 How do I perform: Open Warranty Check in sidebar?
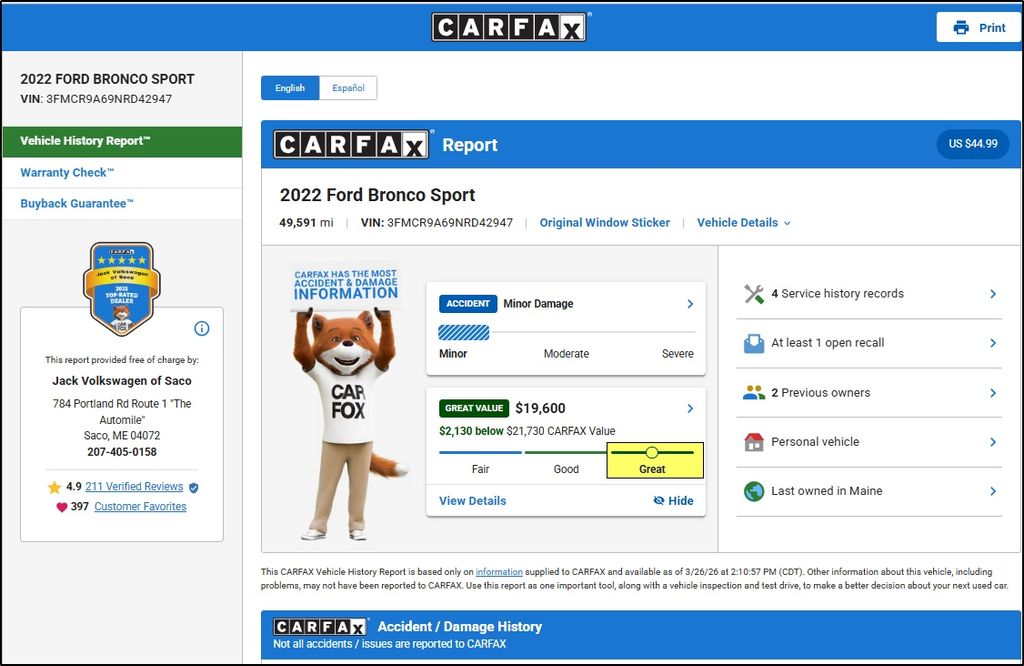[x=67, y=173]
